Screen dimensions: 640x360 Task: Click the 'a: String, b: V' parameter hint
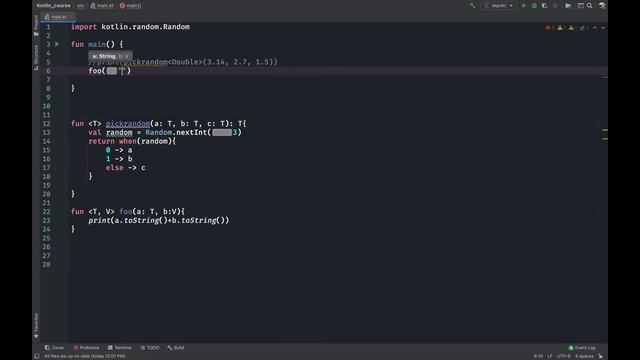point(110,56)
